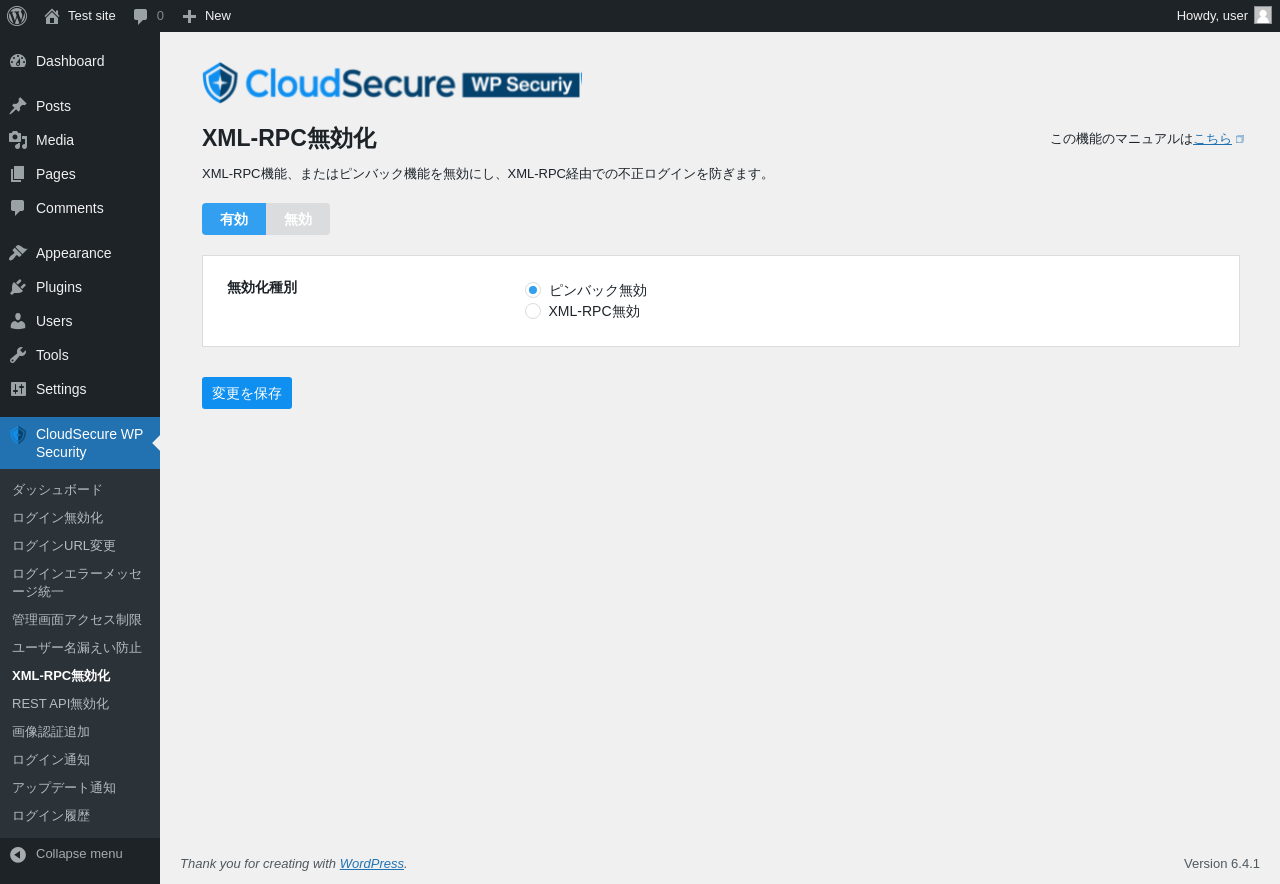Open the Pages menu label
The width and height of the screenshot is (1280, 884).
click(56, 174)
